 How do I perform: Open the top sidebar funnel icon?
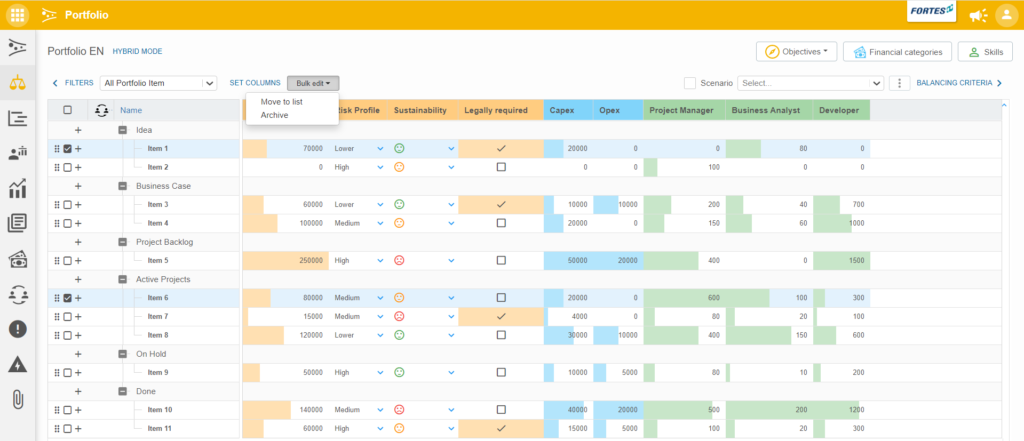[x=18, y=46]
